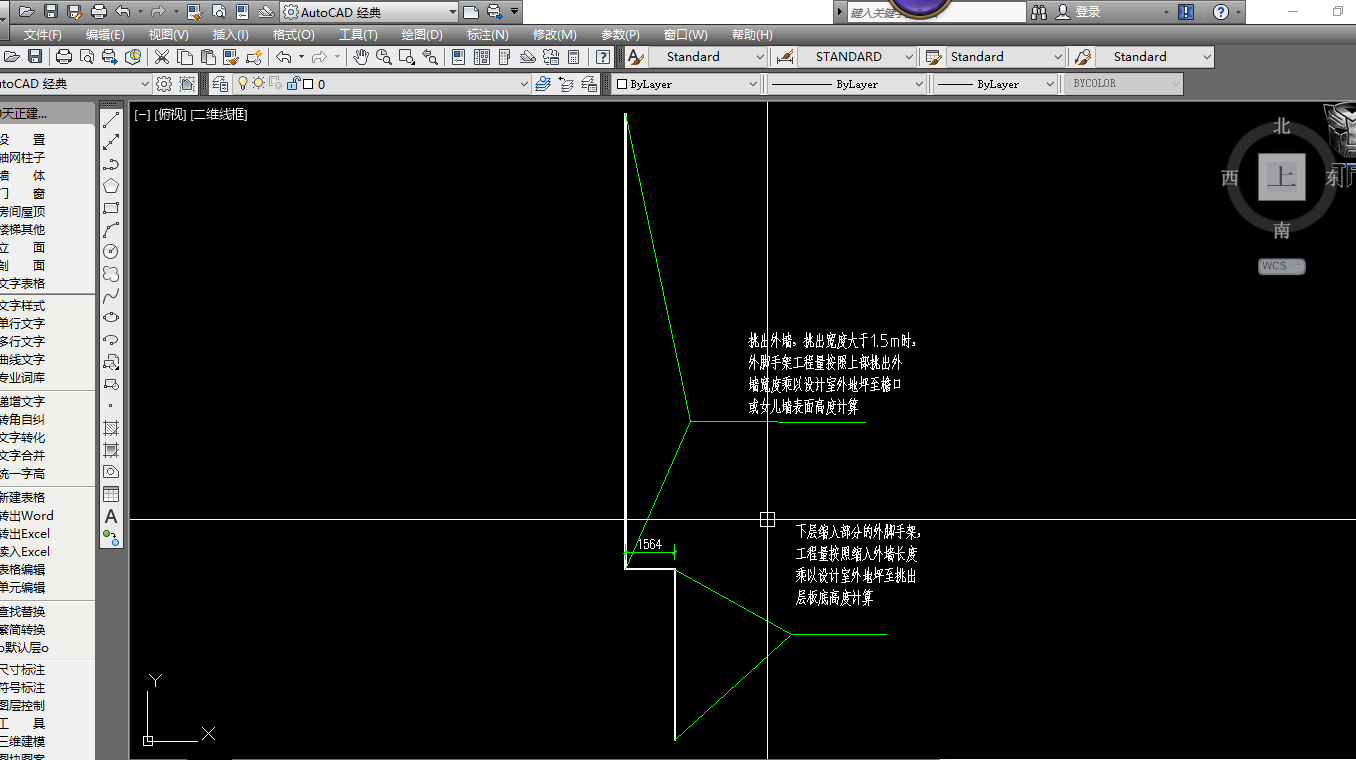The image size is (1356, 760).
Task: Toggle the layer freeze sun icon
Action: pos(258,84)
